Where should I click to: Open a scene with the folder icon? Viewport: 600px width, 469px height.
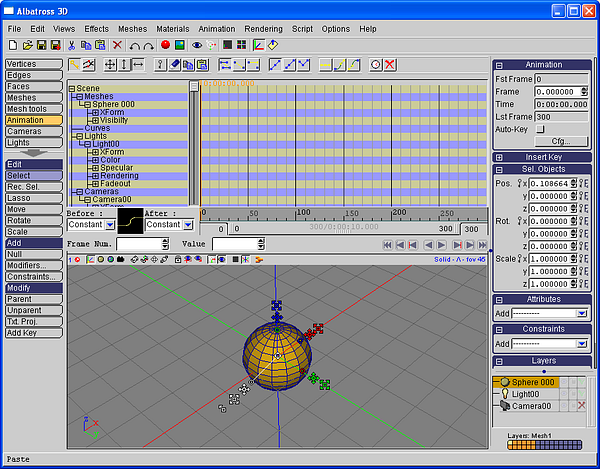tap(27, 45)
